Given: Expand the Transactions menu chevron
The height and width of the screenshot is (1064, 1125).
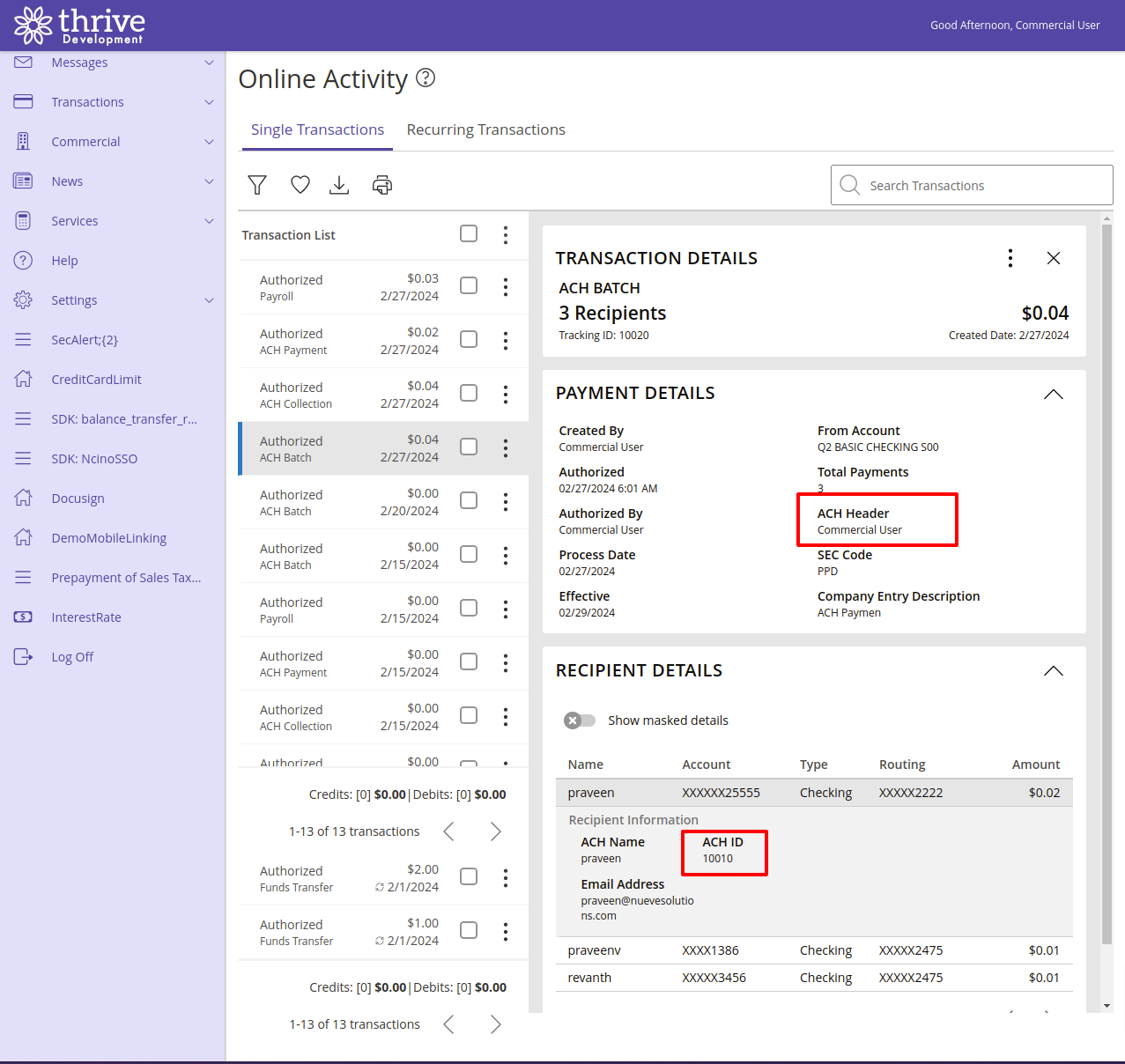Looking at the screenshot, I should [x=210, y=101].
